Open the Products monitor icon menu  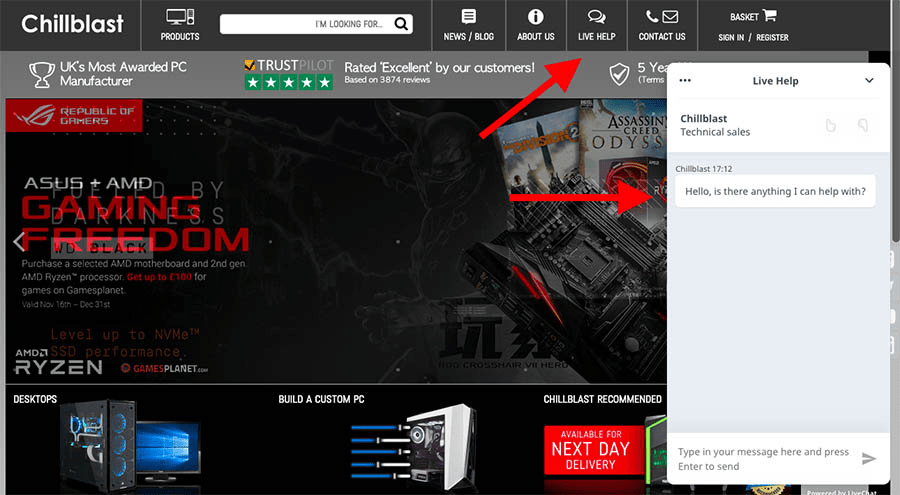click(x=180, y=24)
